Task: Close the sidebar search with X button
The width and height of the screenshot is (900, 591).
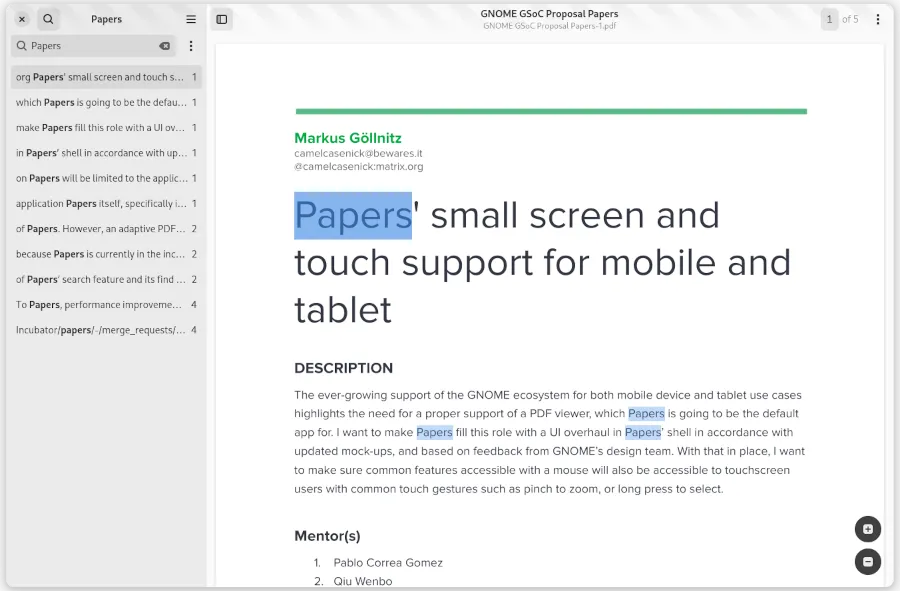Action: [22, 20]
